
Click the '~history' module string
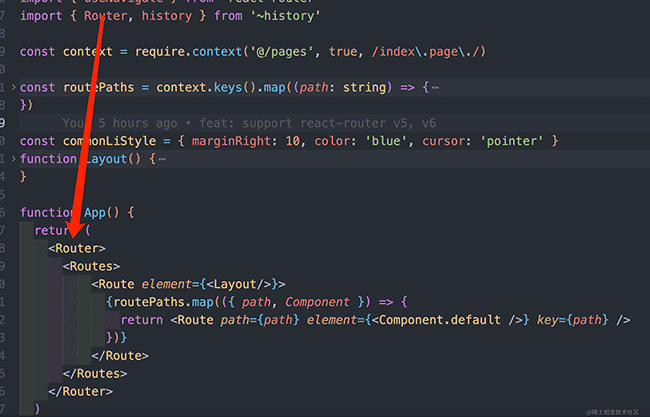(x=285, y=16)
